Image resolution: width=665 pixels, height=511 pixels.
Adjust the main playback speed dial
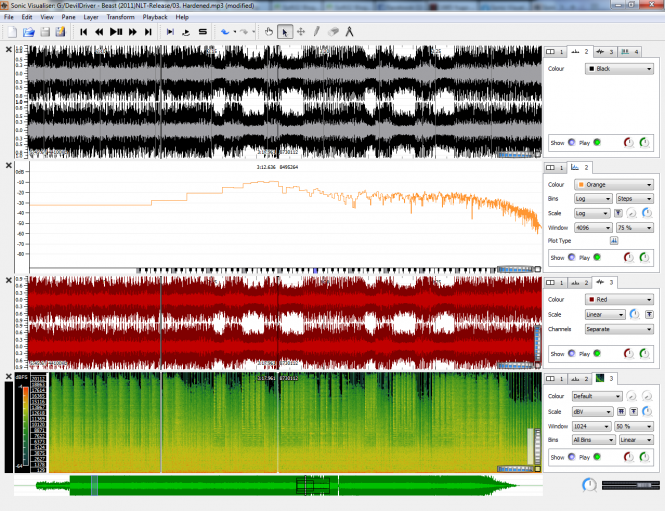(x=589, y=485)
